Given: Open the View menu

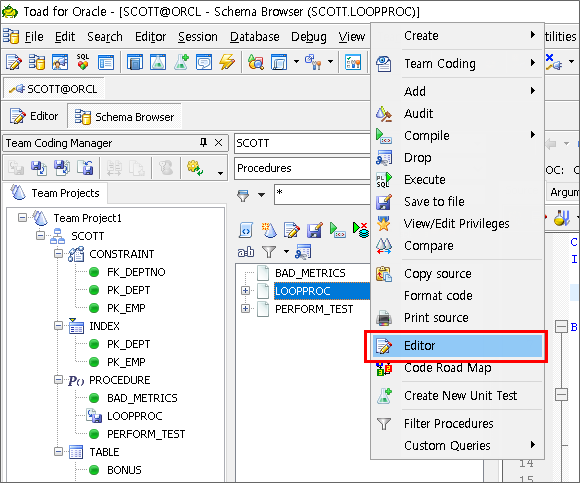Looking at the screenshot, I should coord(351,37).
